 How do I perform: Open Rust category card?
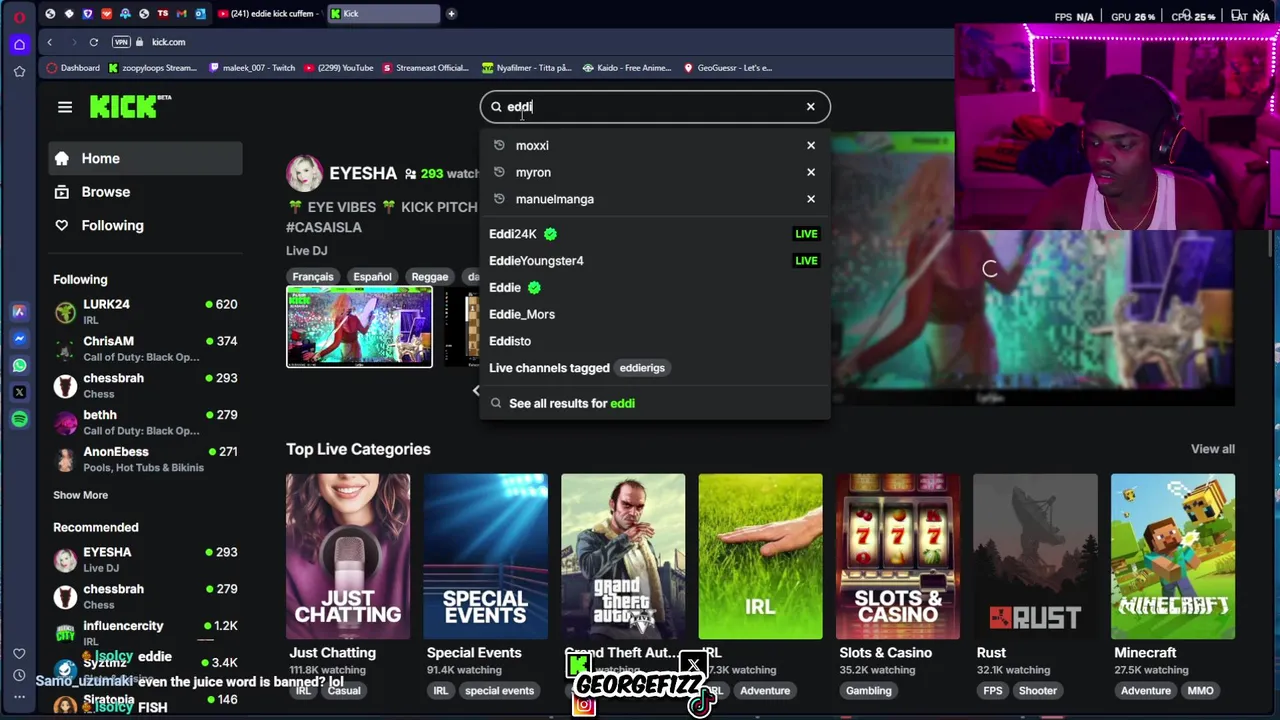click(1035, 556)
